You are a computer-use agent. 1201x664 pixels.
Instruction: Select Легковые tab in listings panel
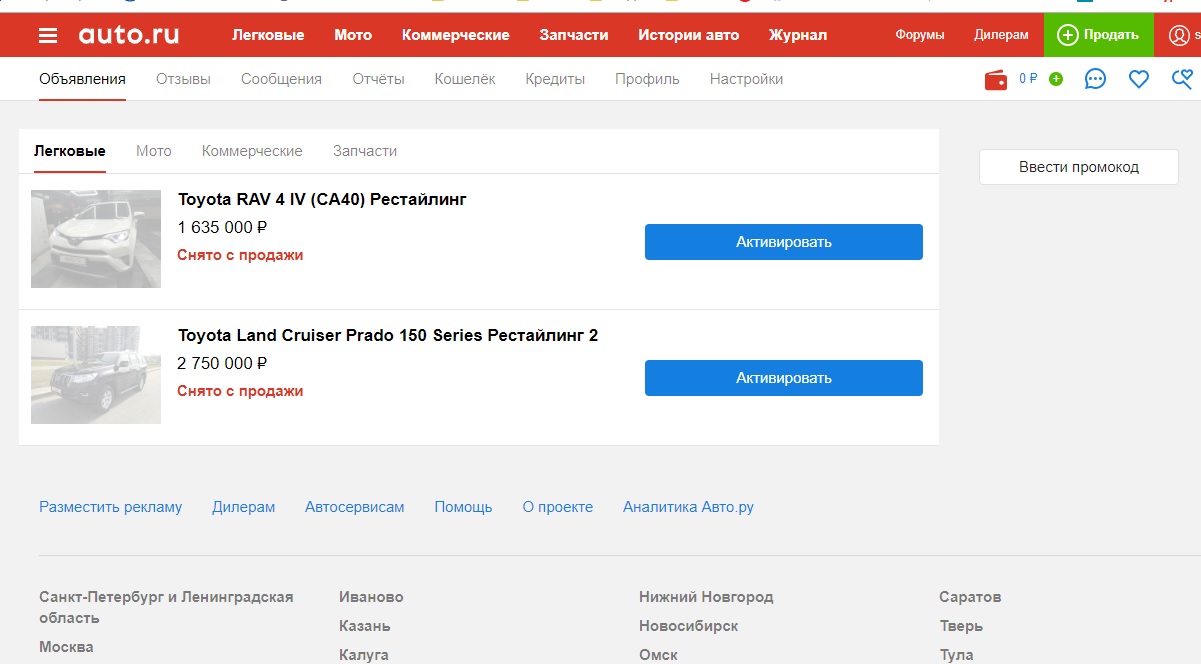coord(70,151)
